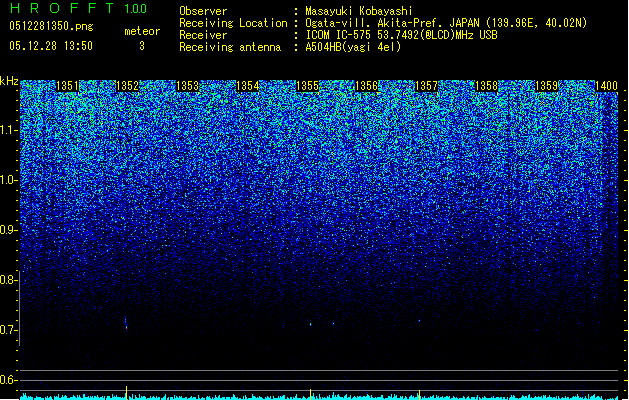Click the yellow detection tick below 1357
629x400 pixels.
420,395
